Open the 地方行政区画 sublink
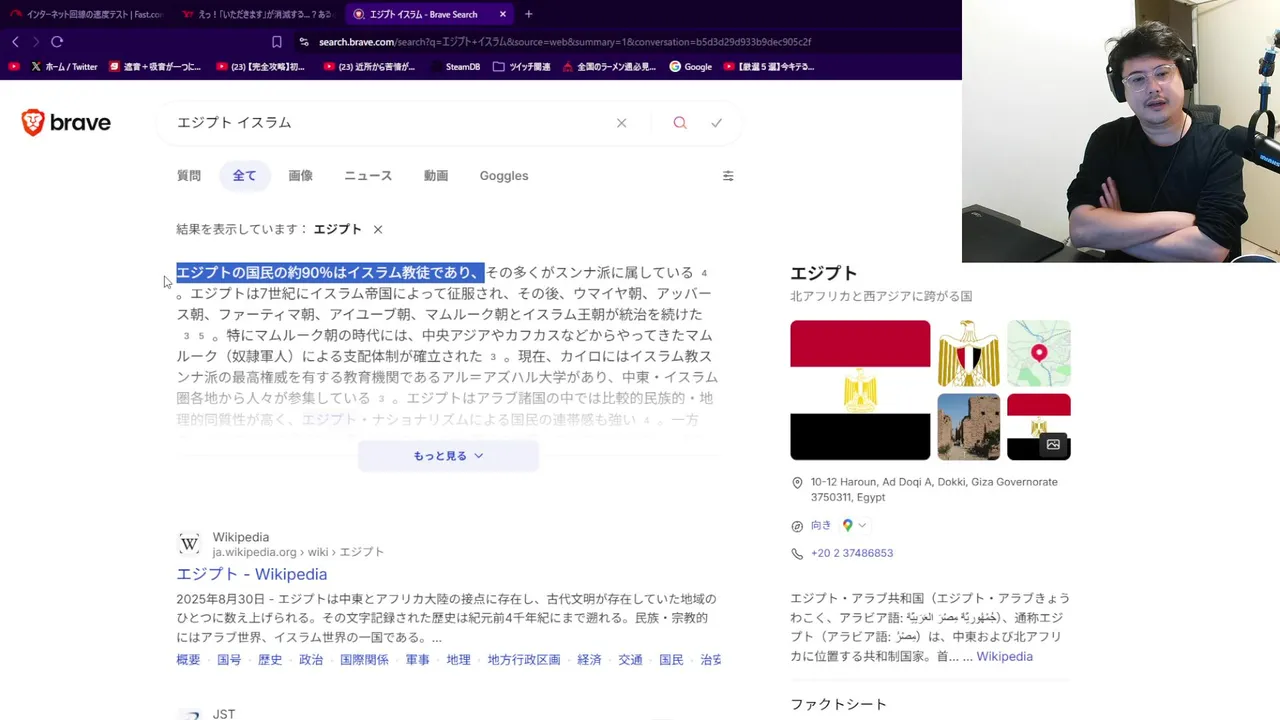 point(524,660)
